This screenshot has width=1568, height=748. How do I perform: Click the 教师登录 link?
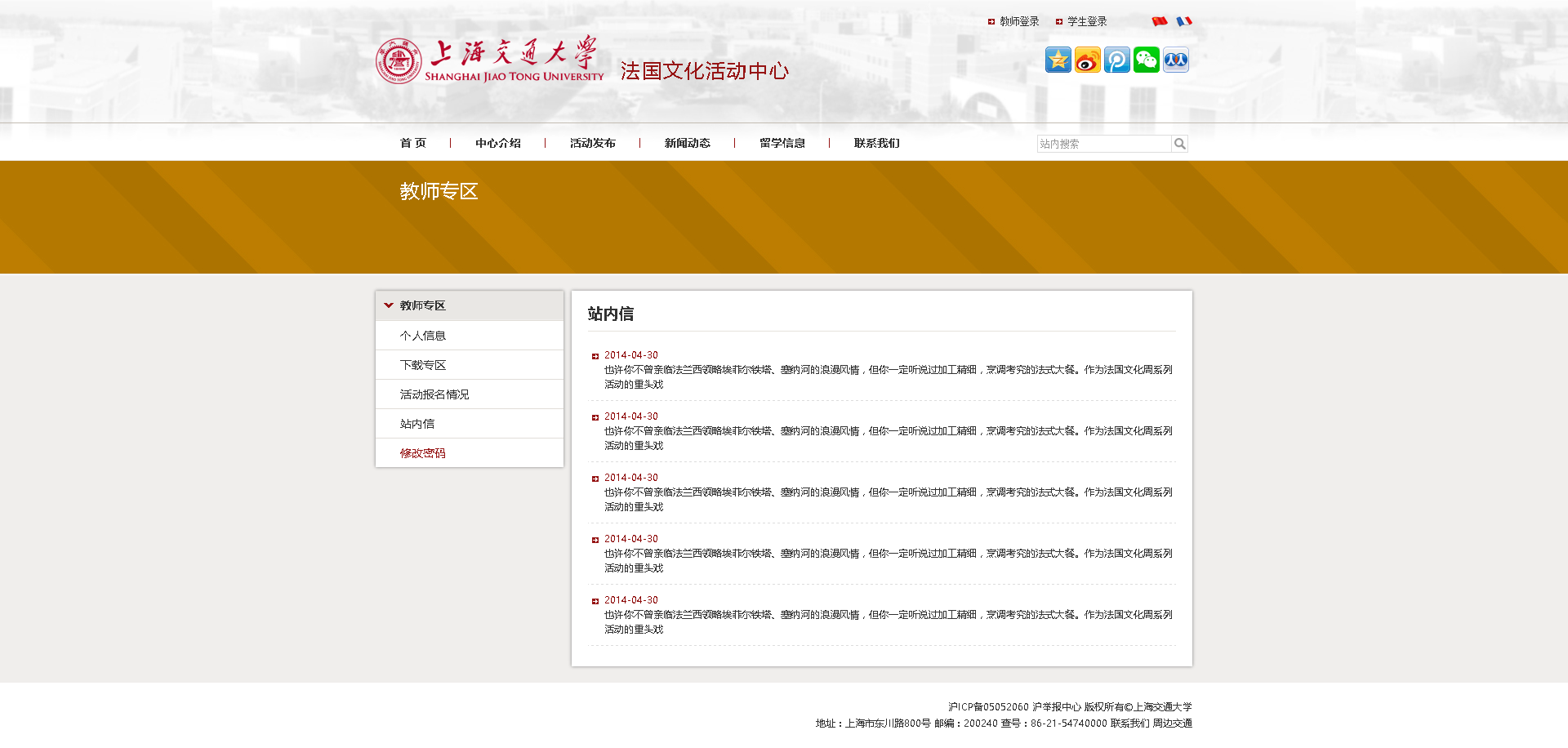pos(1018,21)
